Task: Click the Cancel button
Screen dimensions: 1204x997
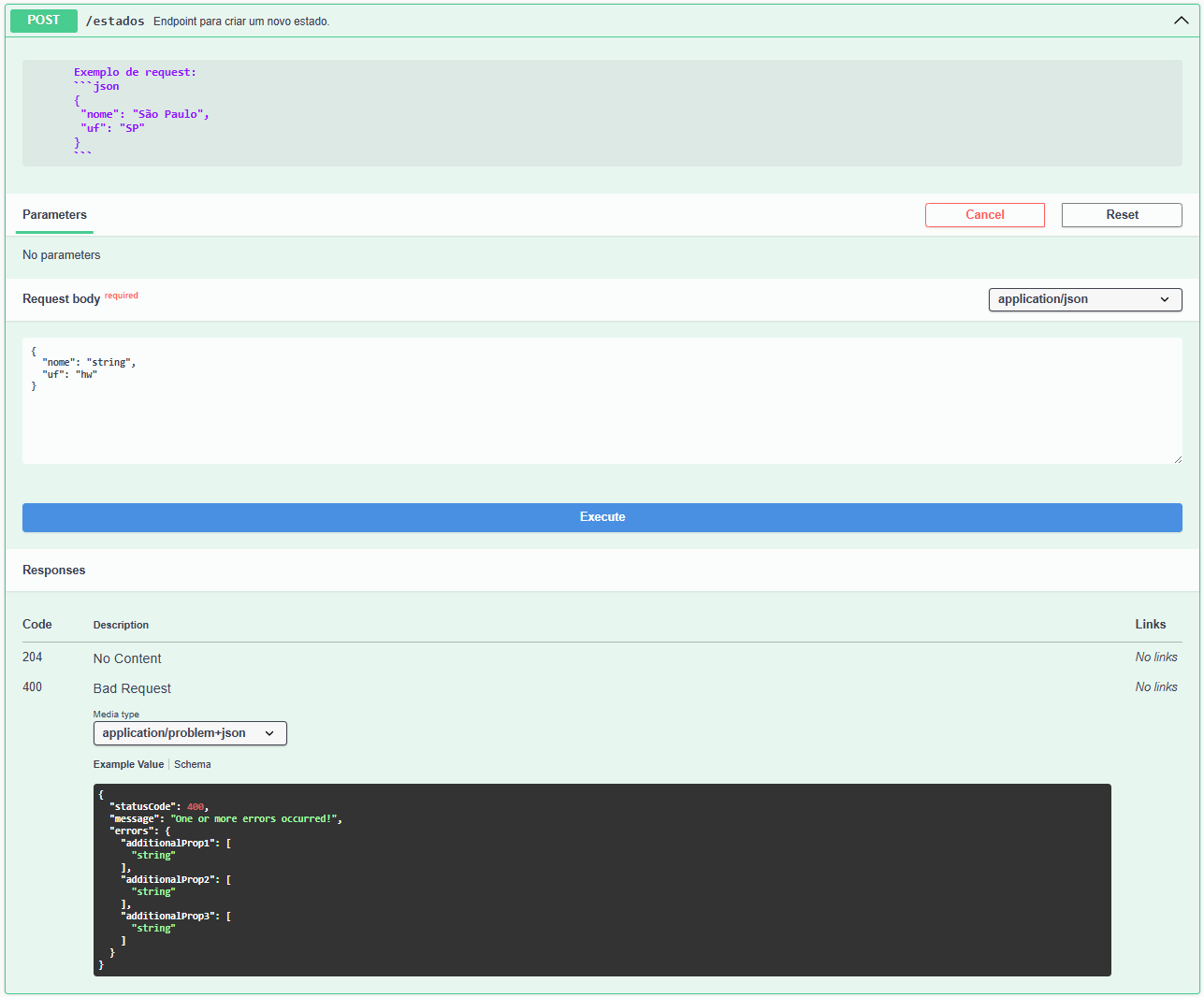Action: coord(984,214)
